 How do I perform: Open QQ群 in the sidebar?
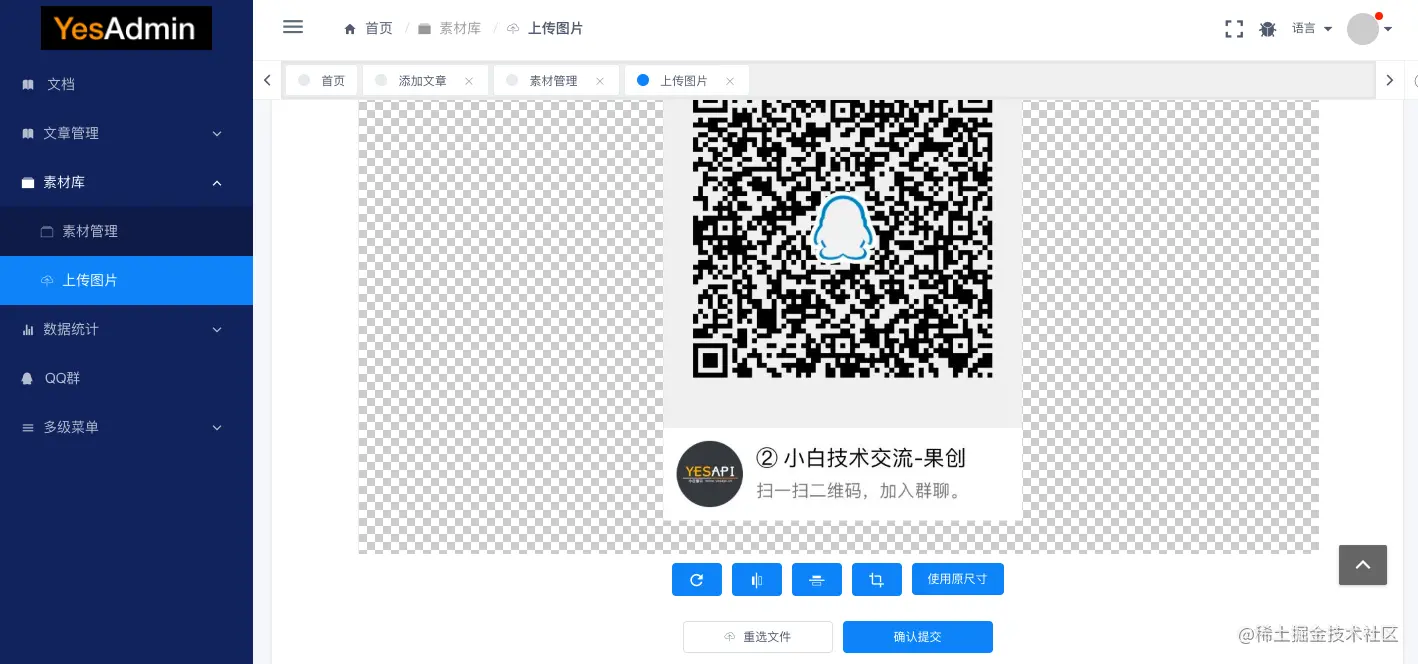tap(126, 378)
